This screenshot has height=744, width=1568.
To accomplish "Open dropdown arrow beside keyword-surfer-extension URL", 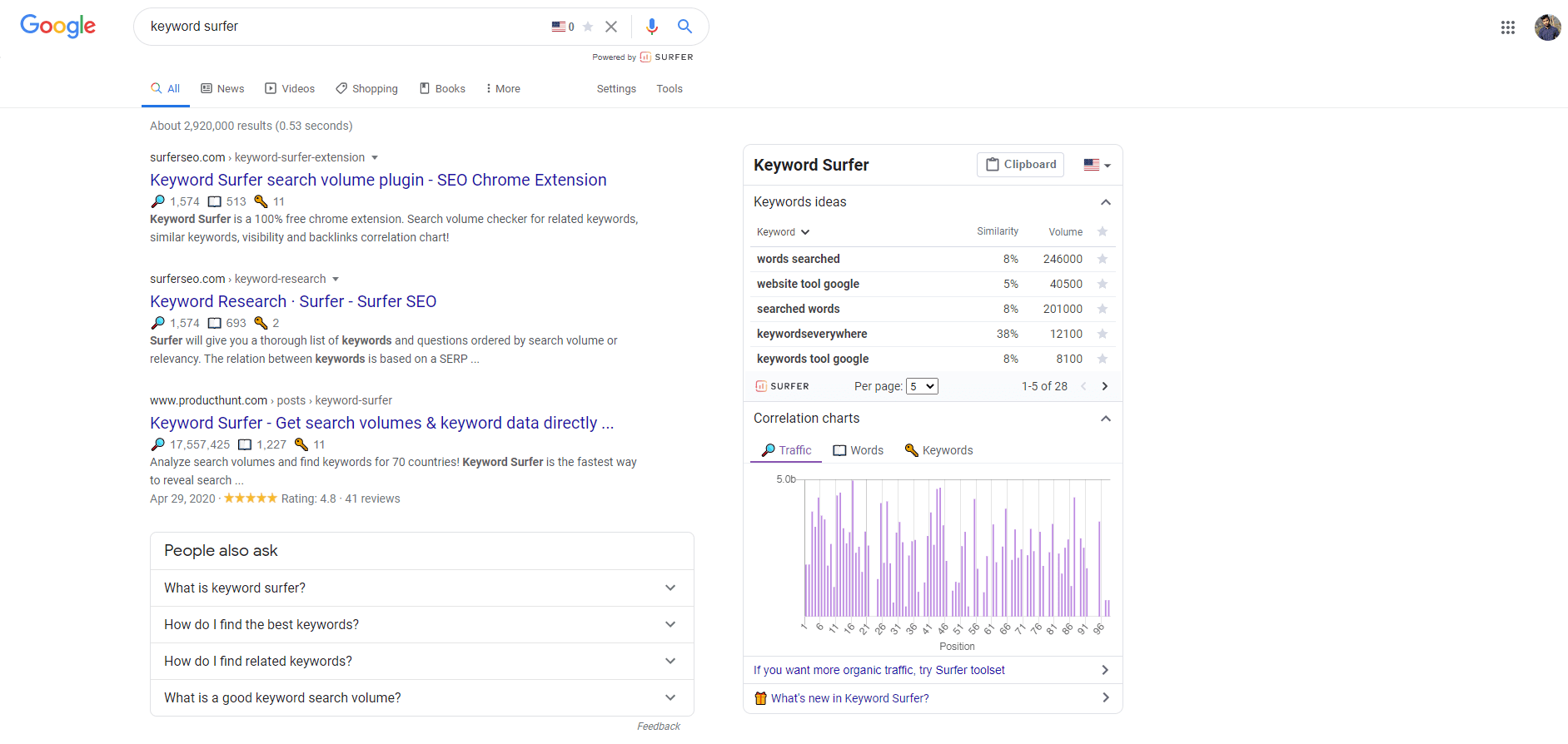I will click(375, 157).
